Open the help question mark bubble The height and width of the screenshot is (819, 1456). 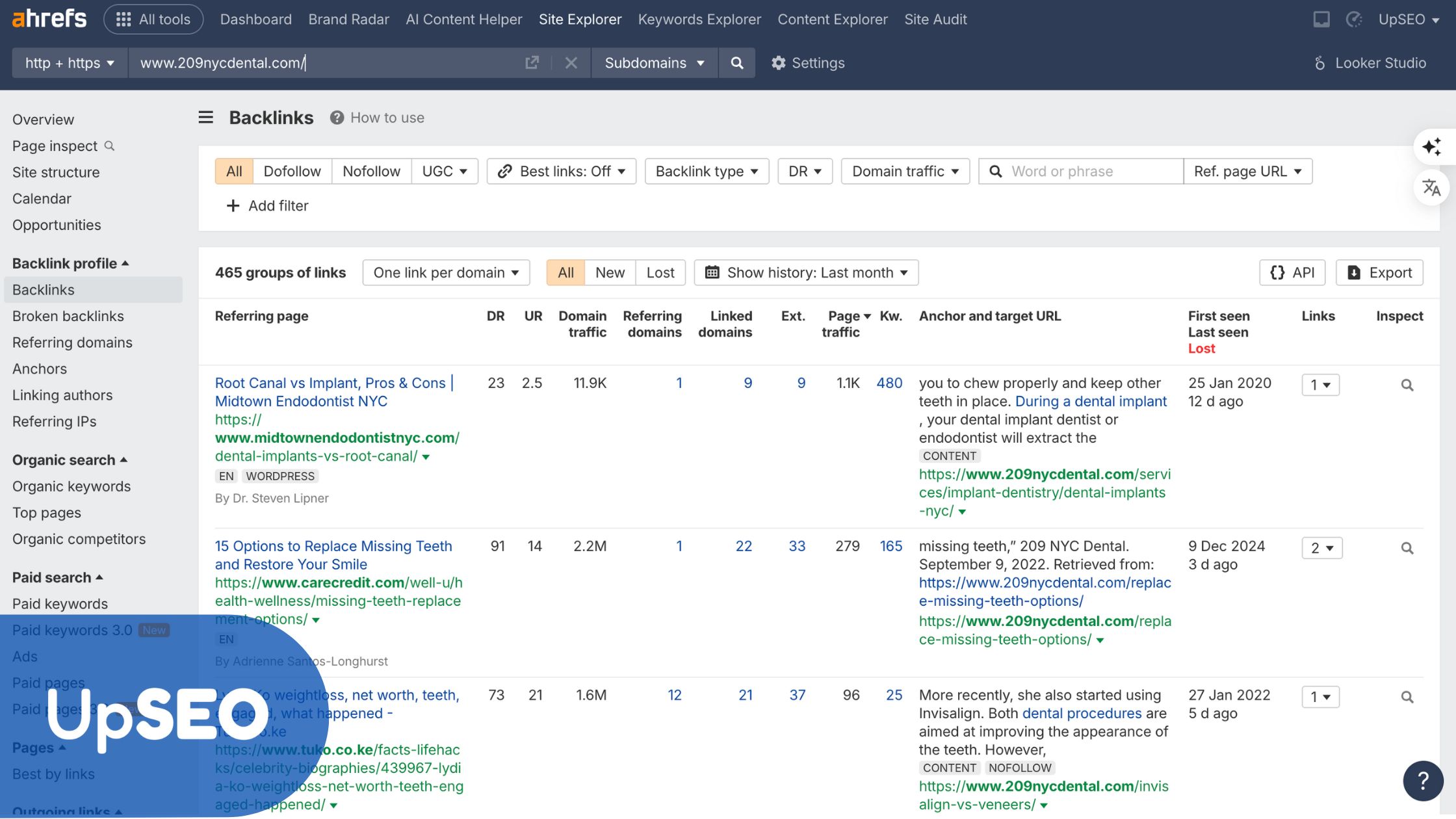1423,781
